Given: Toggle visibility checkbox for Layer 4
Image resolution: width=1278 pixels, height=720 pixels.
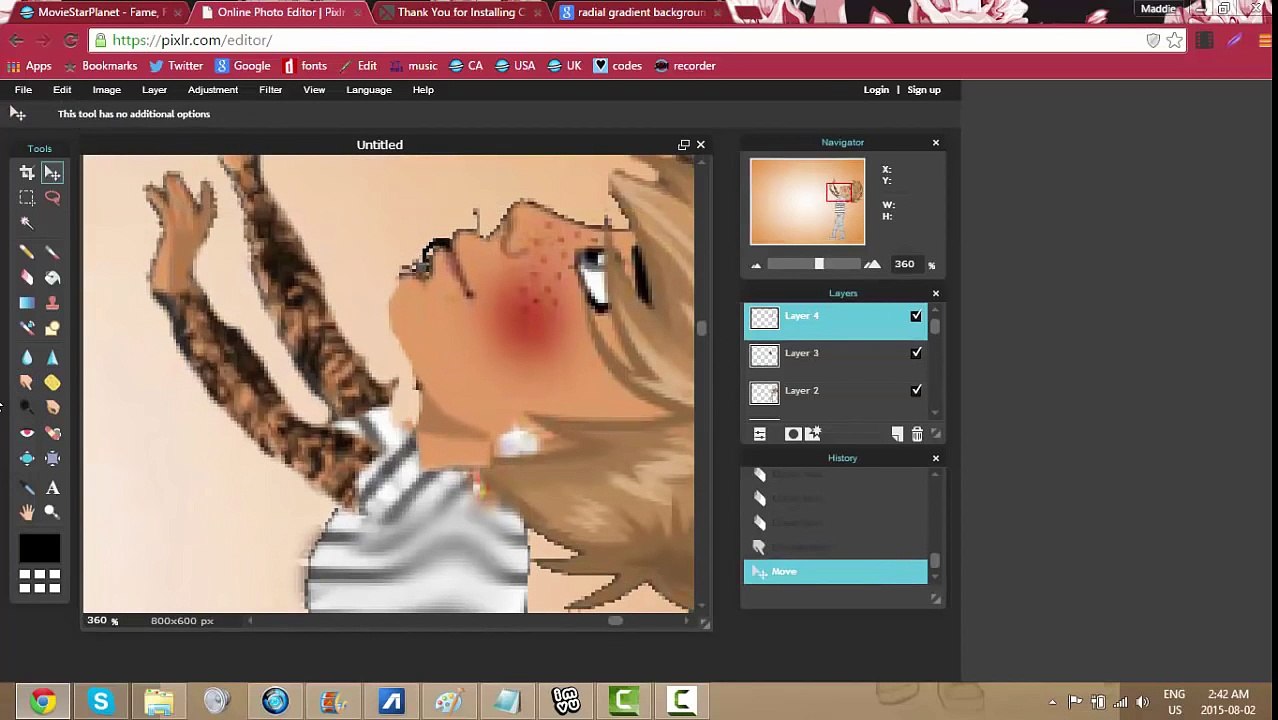Looking at the screenshot, I should point(916,316).
